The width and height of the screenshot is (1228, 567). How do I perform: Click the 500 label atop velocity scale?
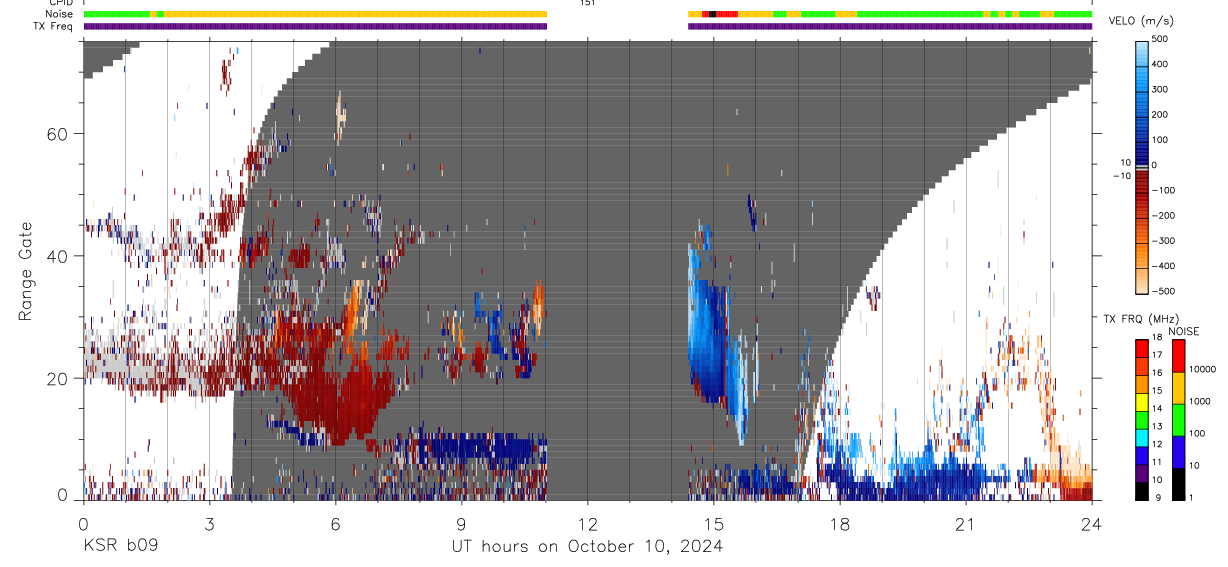tap(1161, 39)
